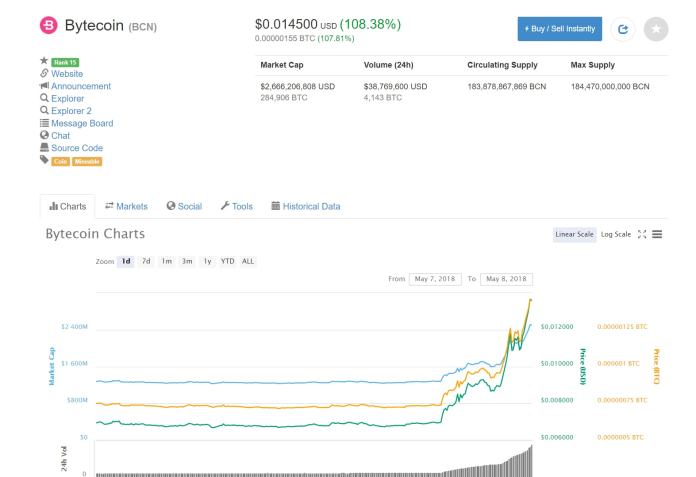This screenshot has height=477, width=696.
Task: Click the drive icon beside Source Code
Action: pyautogui.click(x=44, y=147)
